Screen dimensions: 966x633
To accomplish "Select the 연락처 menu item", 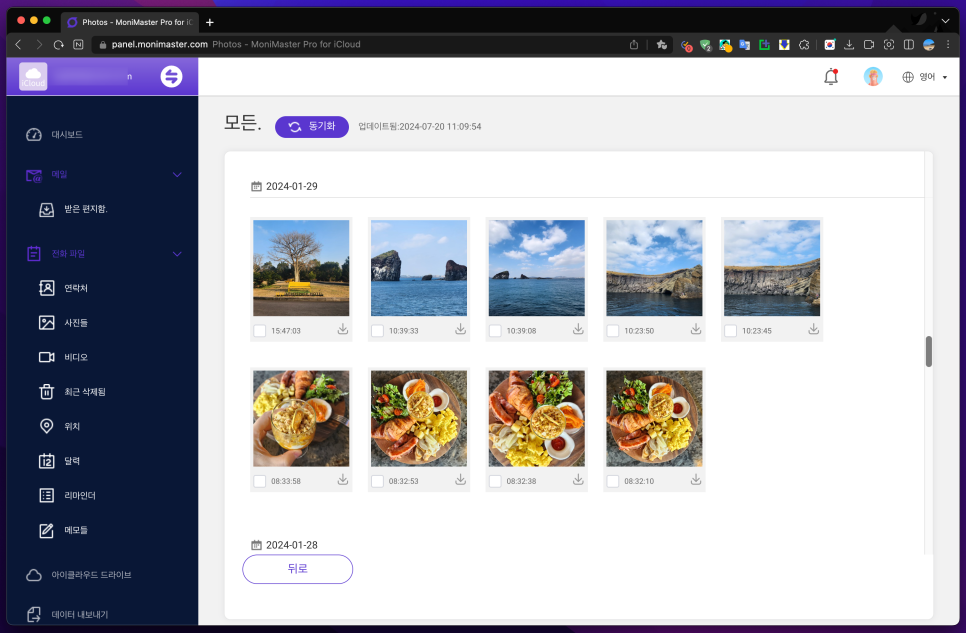I will [76, 288].
